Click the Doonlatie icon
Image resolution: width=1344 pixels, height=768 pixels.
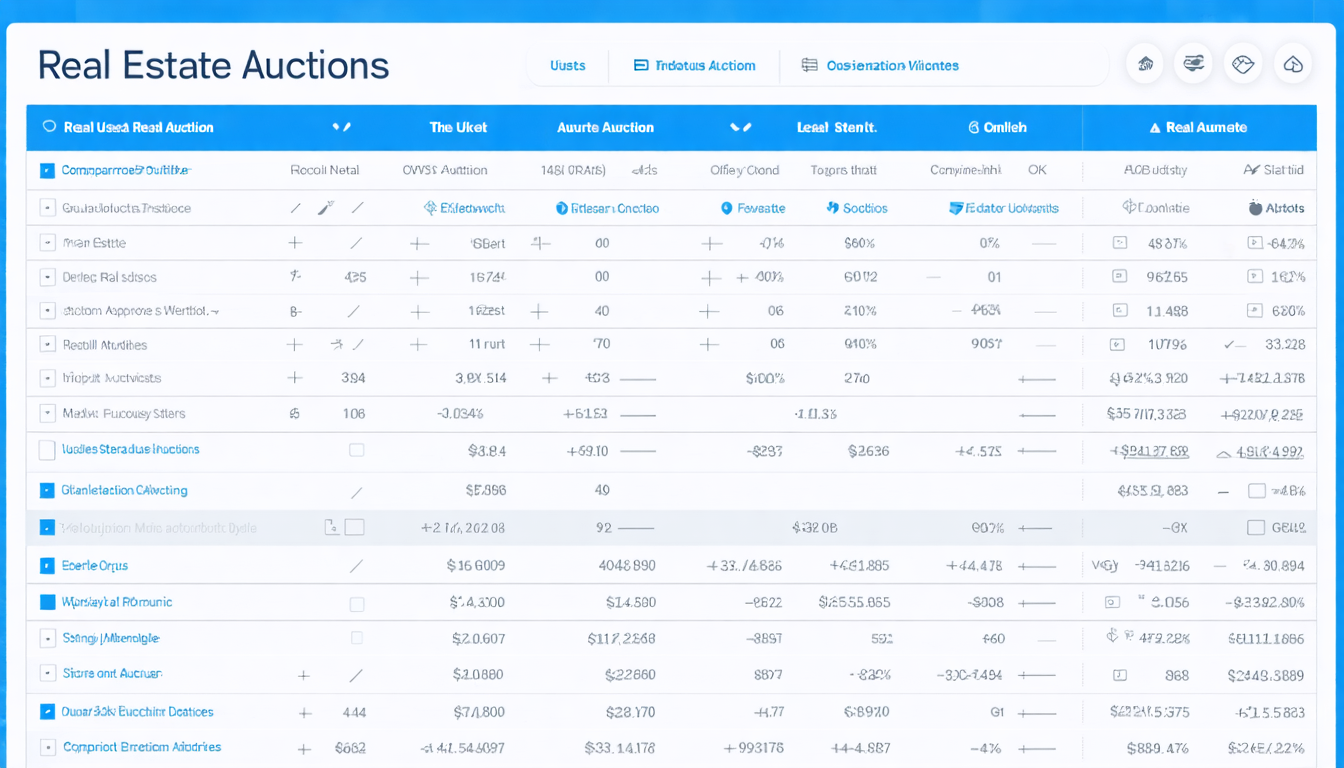pyautogui.click(x=1128, y=208)
